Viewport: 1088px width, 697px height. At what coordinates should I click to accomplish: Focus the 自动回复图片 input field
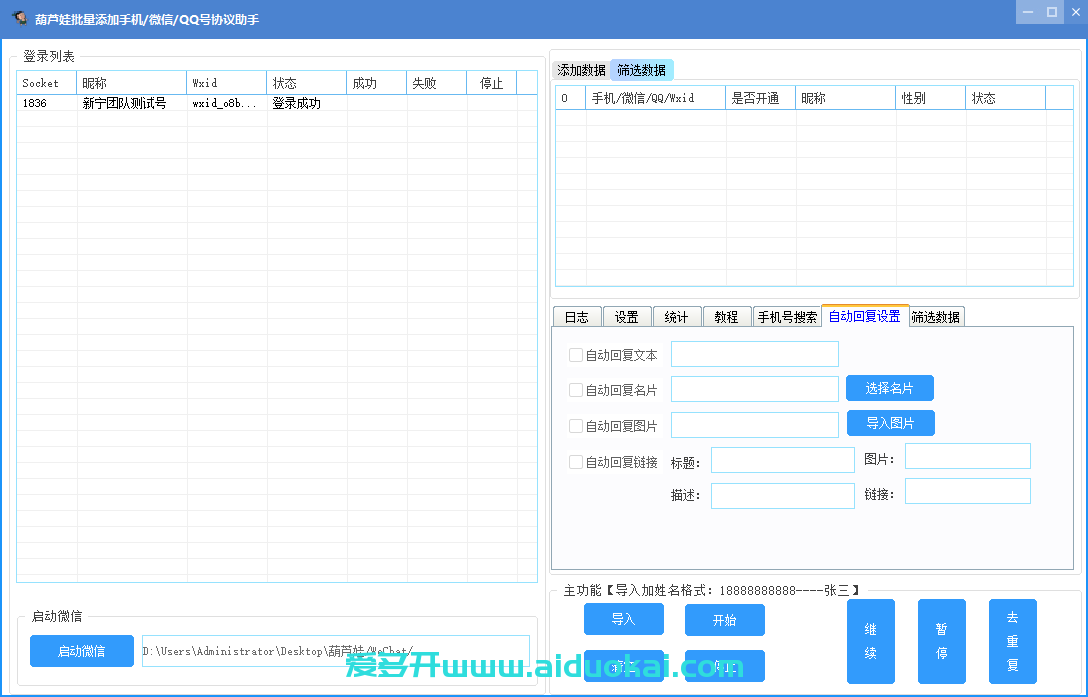(755, 425)
